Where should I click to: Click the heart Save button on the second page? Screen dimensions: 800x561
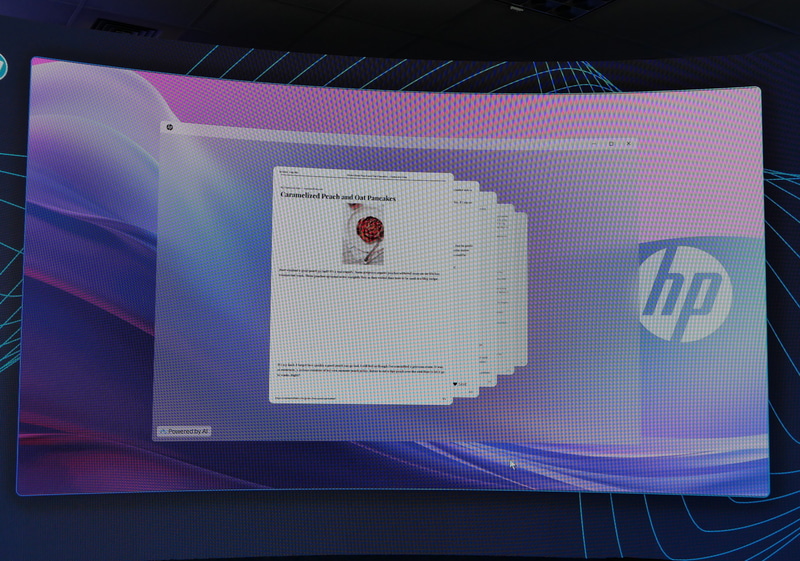click(x=460, y=384)
